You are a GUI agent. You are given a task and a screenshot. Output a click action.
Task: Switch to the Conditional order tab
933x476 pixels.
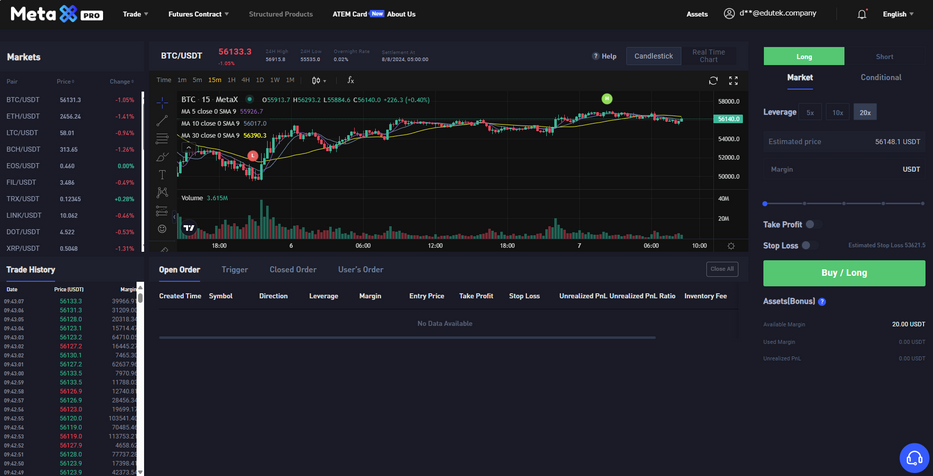point(880,77)
